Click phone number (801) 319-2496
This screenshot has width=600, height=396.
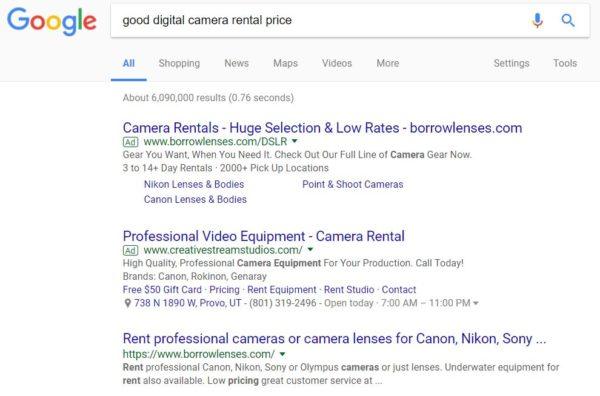[283, 303]
